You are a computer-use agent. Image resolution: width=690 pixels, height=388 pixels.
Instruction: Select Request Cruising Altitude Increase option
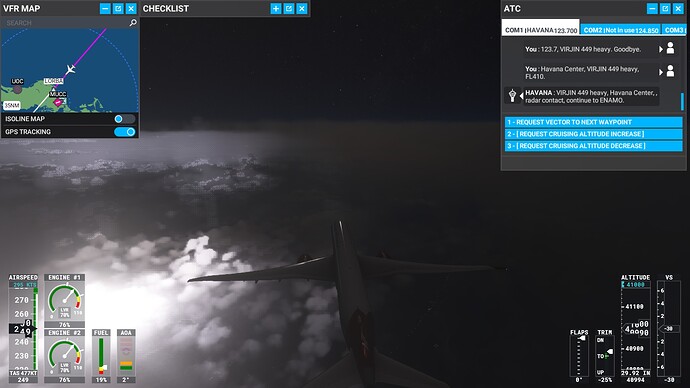(x=593, y=134)
